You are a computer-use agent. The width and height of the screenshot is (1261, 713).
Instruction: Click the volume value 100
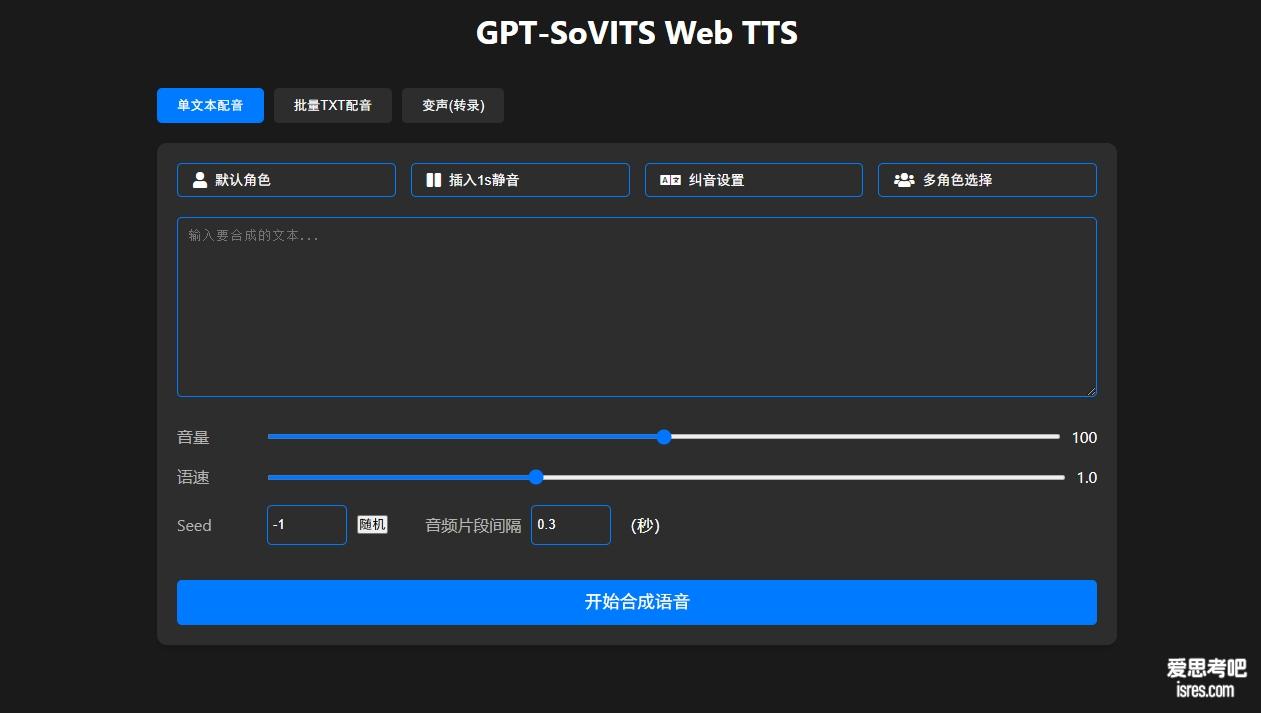coord(1084,437)
